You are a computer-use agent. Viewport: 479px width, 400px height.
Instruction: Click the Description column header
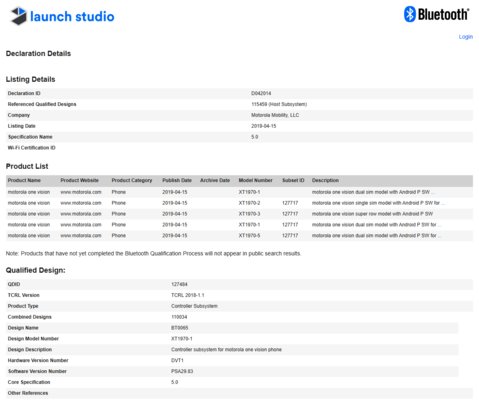click(325, 180)
